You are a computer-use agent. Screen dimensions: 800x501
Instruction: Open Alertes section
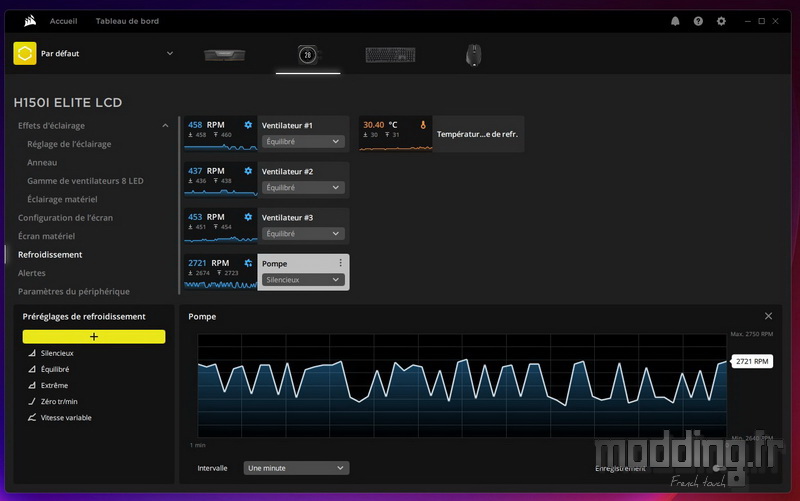tap(32, 273)
